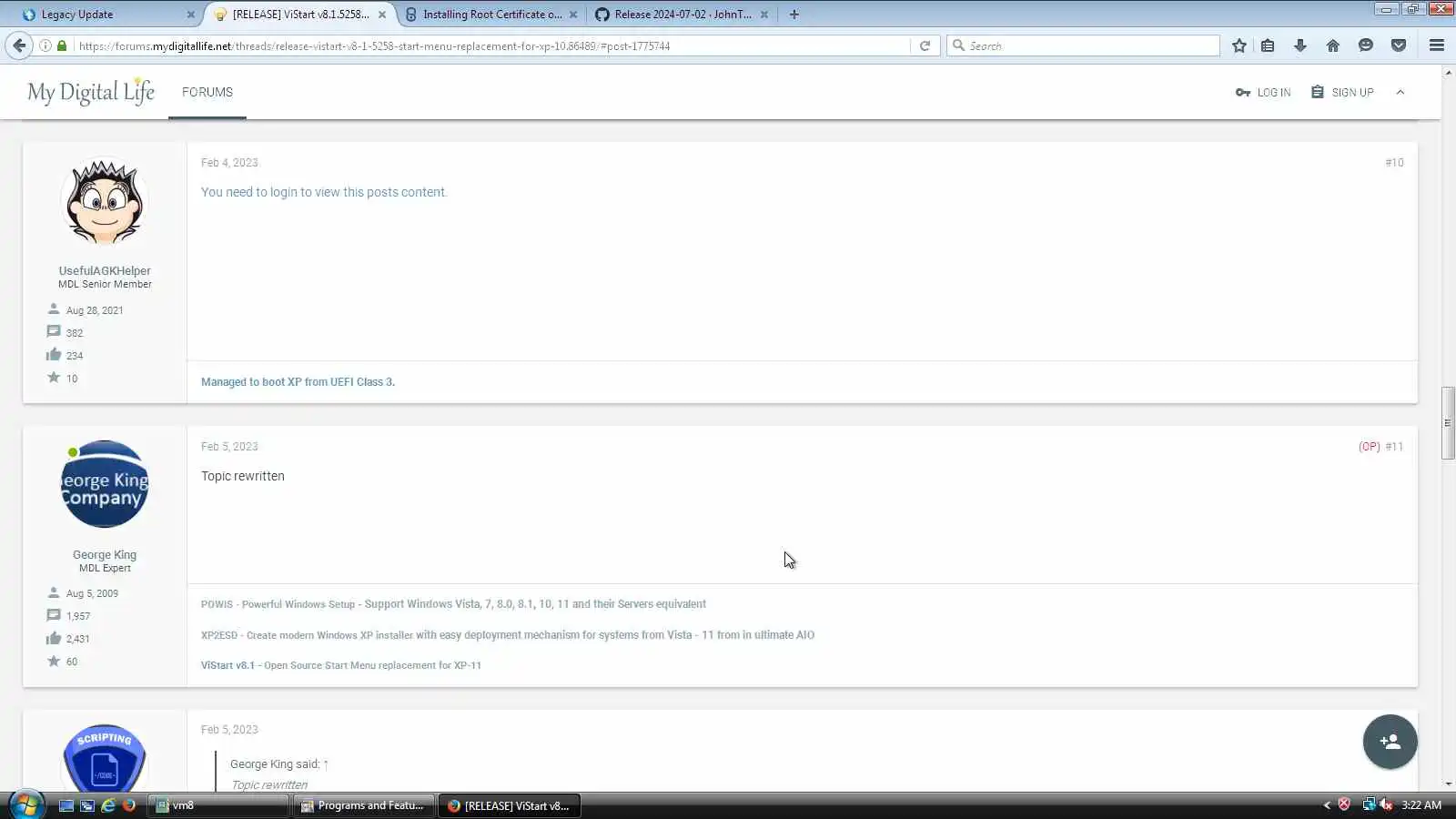Close the Legacy Update tab
This screenshot has height=819, width=1456.
(x=190, y=15)
